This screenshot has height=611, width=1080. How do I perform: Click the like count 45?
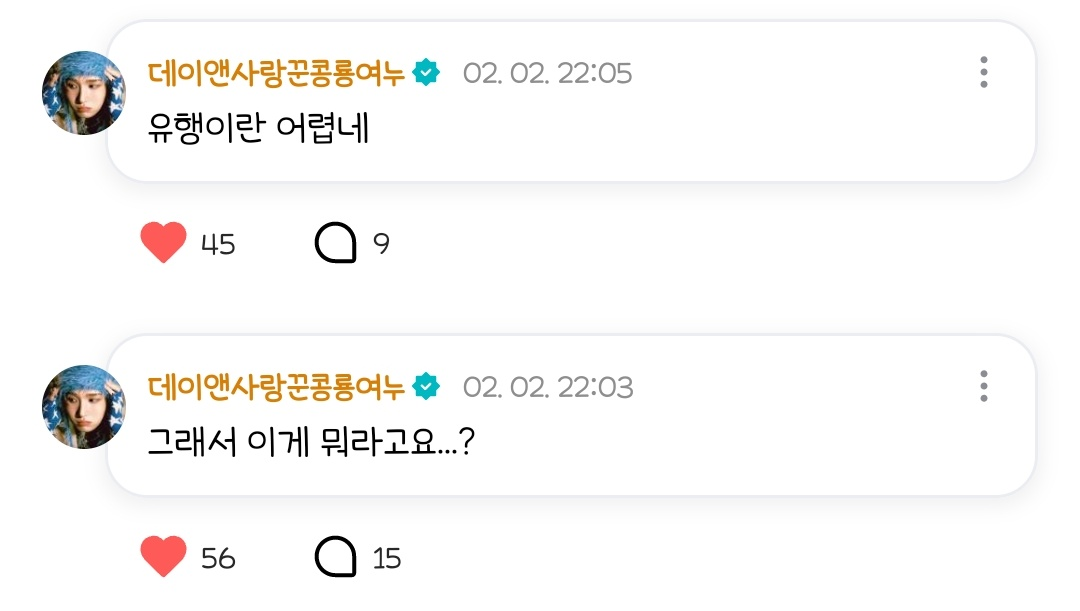pos(218,244)
